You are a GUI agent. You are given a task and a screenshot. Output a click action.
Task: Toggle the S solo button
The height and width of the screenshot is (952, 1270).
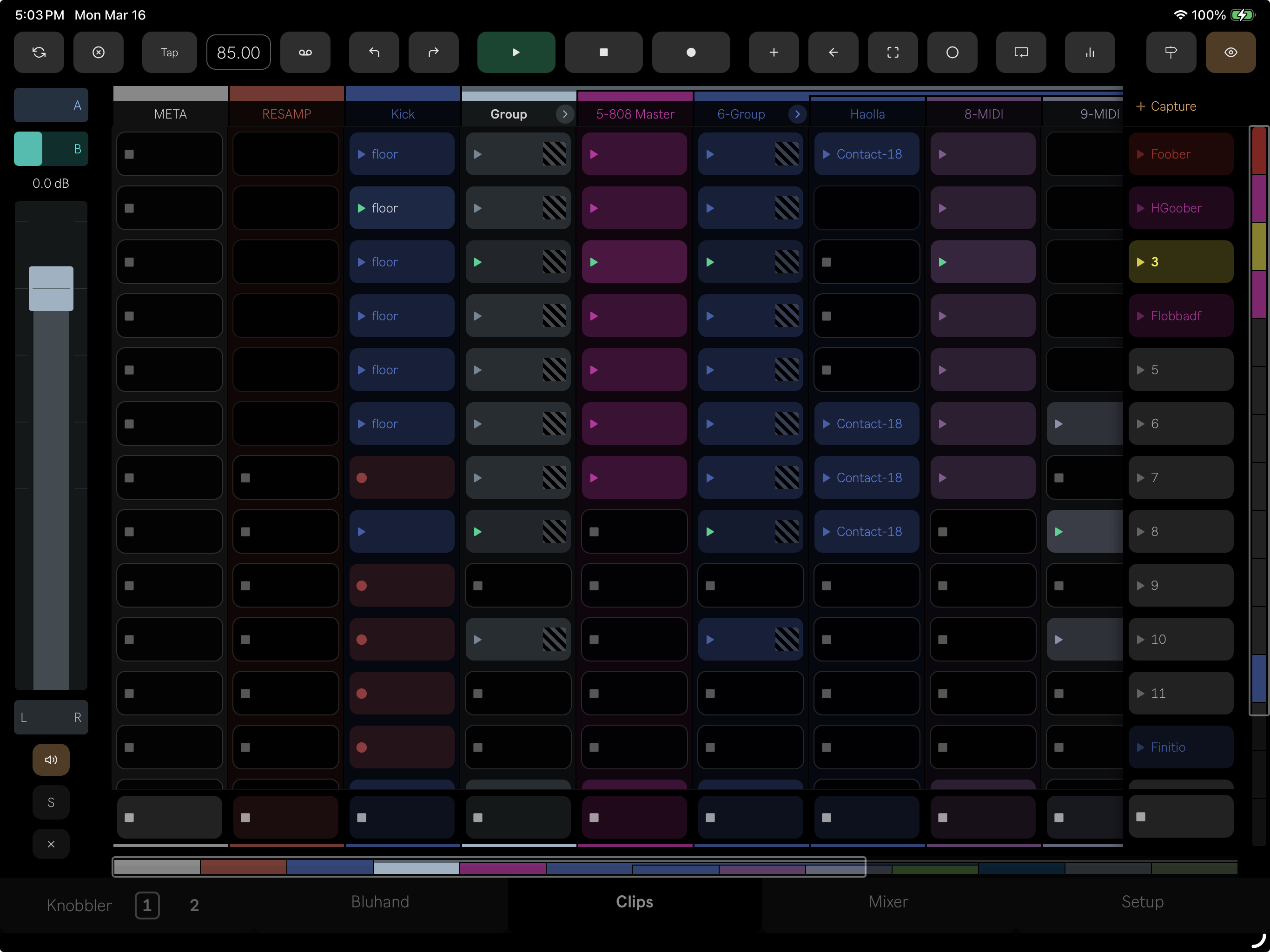51,802
